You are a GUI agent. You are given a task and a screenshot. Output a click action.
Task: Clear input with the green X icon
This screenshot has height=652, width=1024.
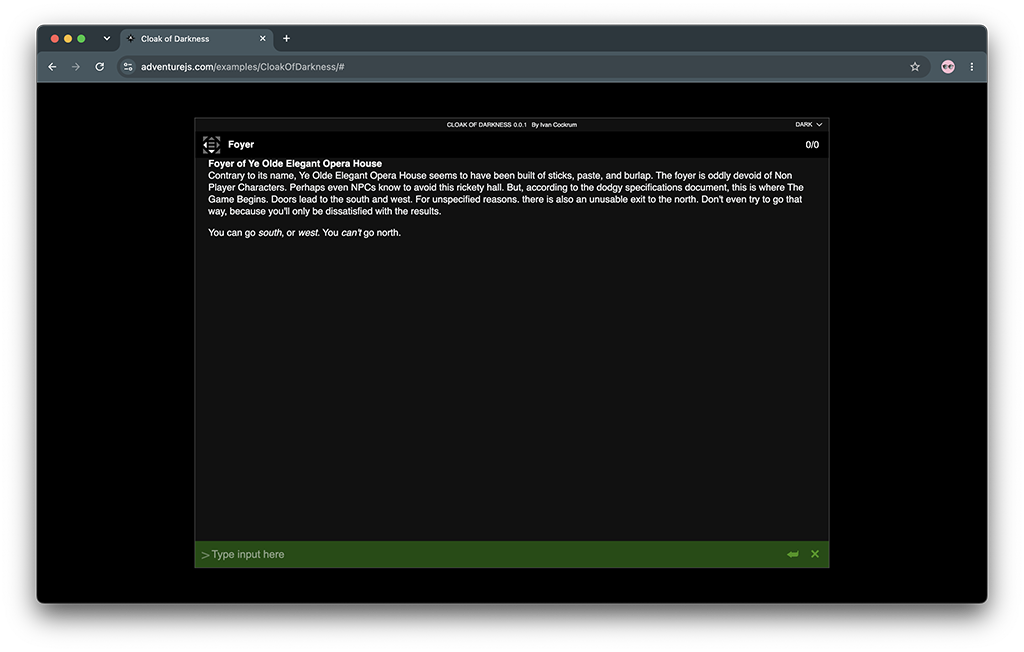click(815, 554)
